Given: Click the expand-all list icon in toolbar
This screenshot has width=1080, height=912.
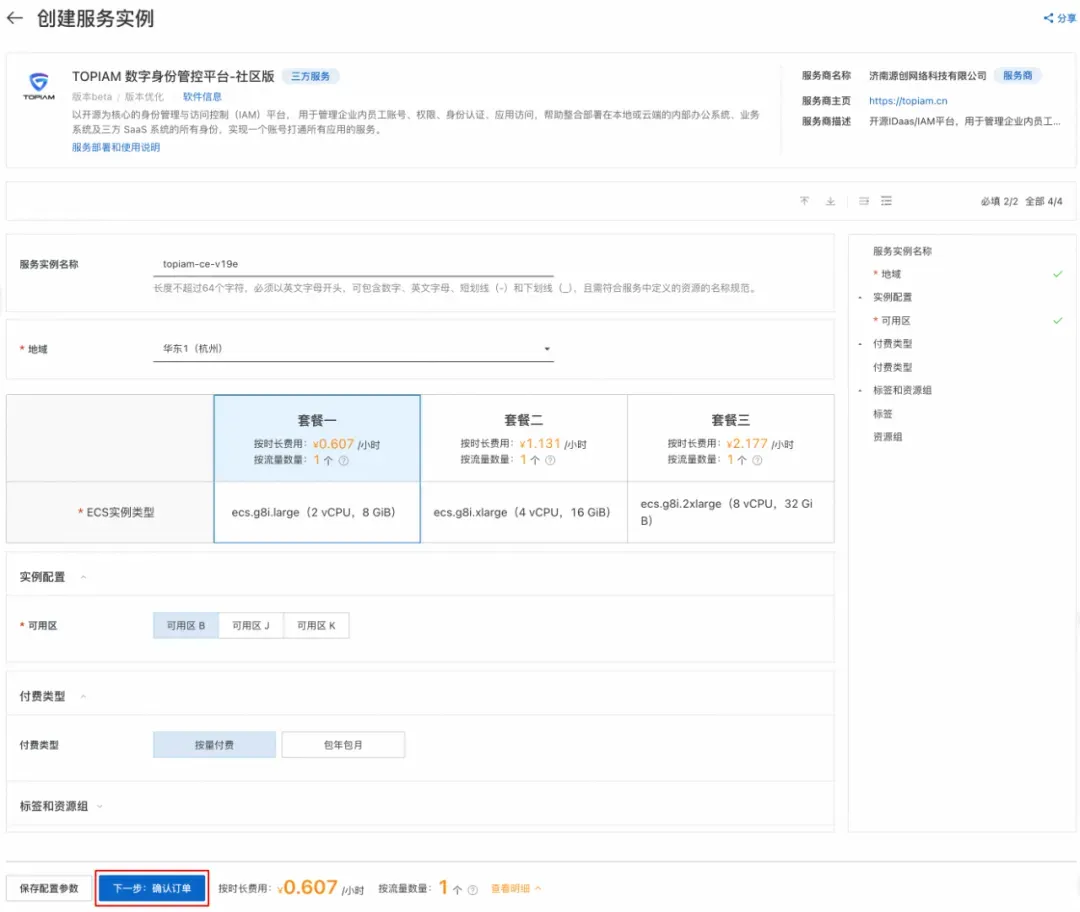Looking at the screenshot, I should coord(886,201).
